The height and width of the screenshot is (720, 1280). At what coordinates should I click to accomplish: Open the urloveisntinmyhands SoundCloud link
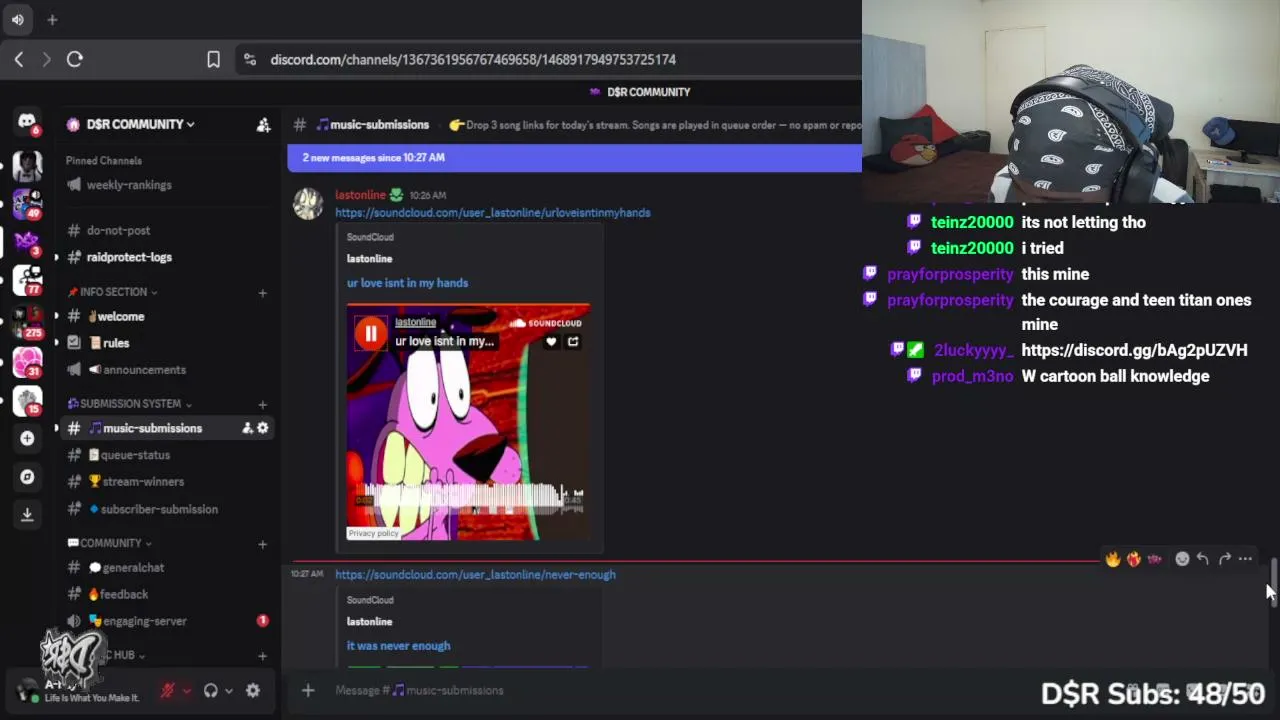(x=492, y=213)
